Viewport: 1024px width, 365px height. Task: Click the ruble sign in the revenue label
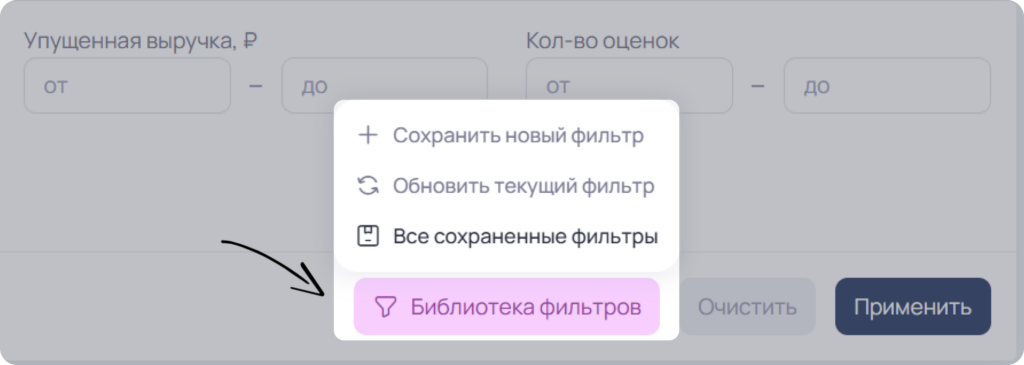point(249,41)
